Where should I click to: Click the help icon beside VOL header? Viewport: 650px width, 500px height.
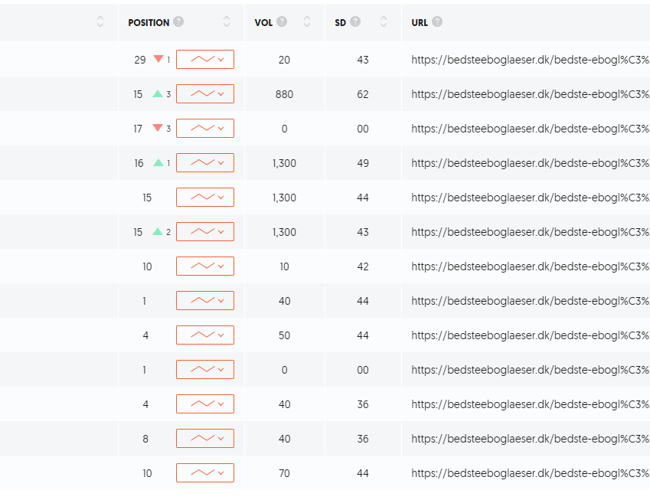282,22
